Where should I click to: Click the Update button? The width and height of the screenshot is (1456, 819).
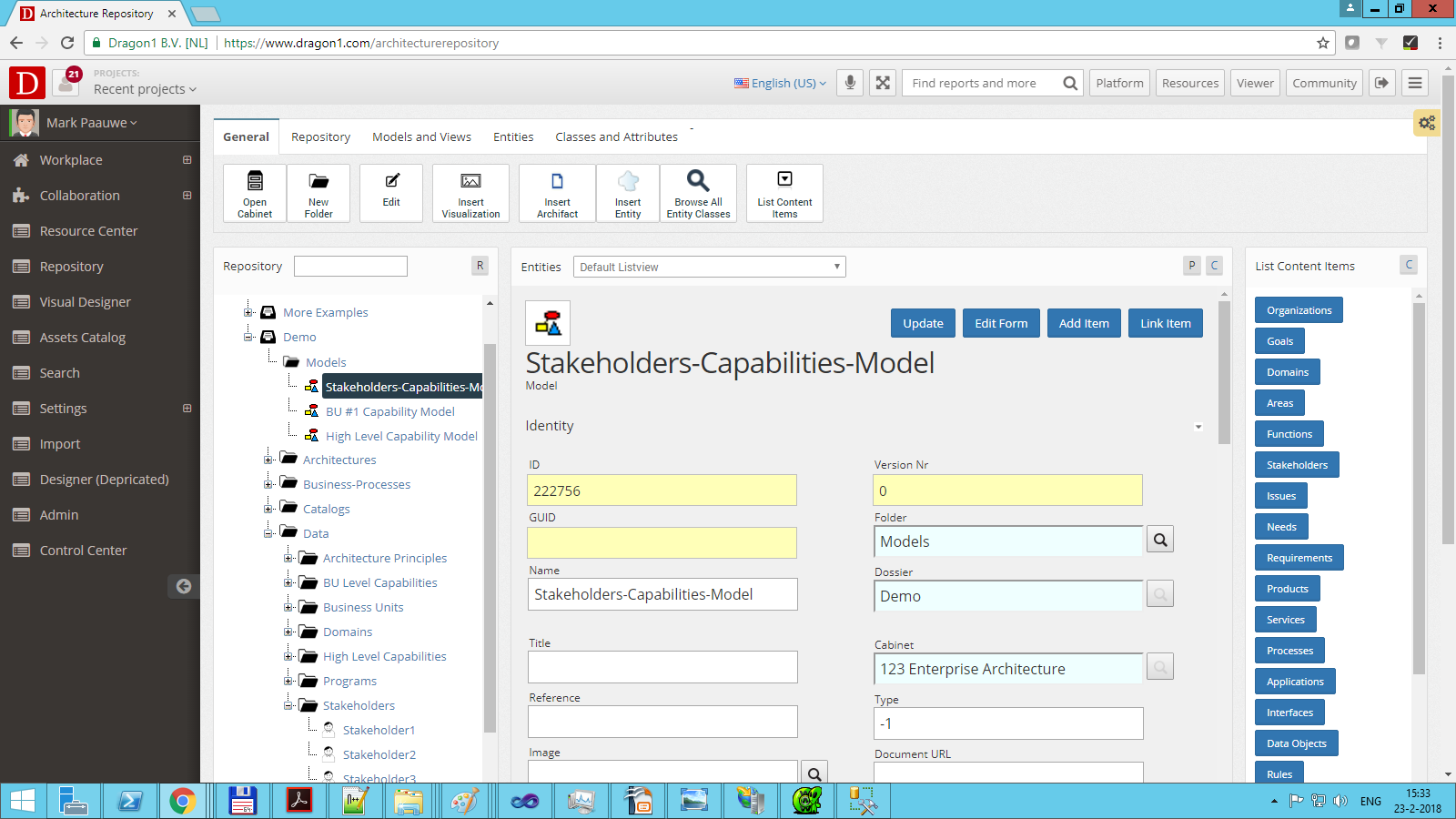pyautogui.click(x=923, y=323)
